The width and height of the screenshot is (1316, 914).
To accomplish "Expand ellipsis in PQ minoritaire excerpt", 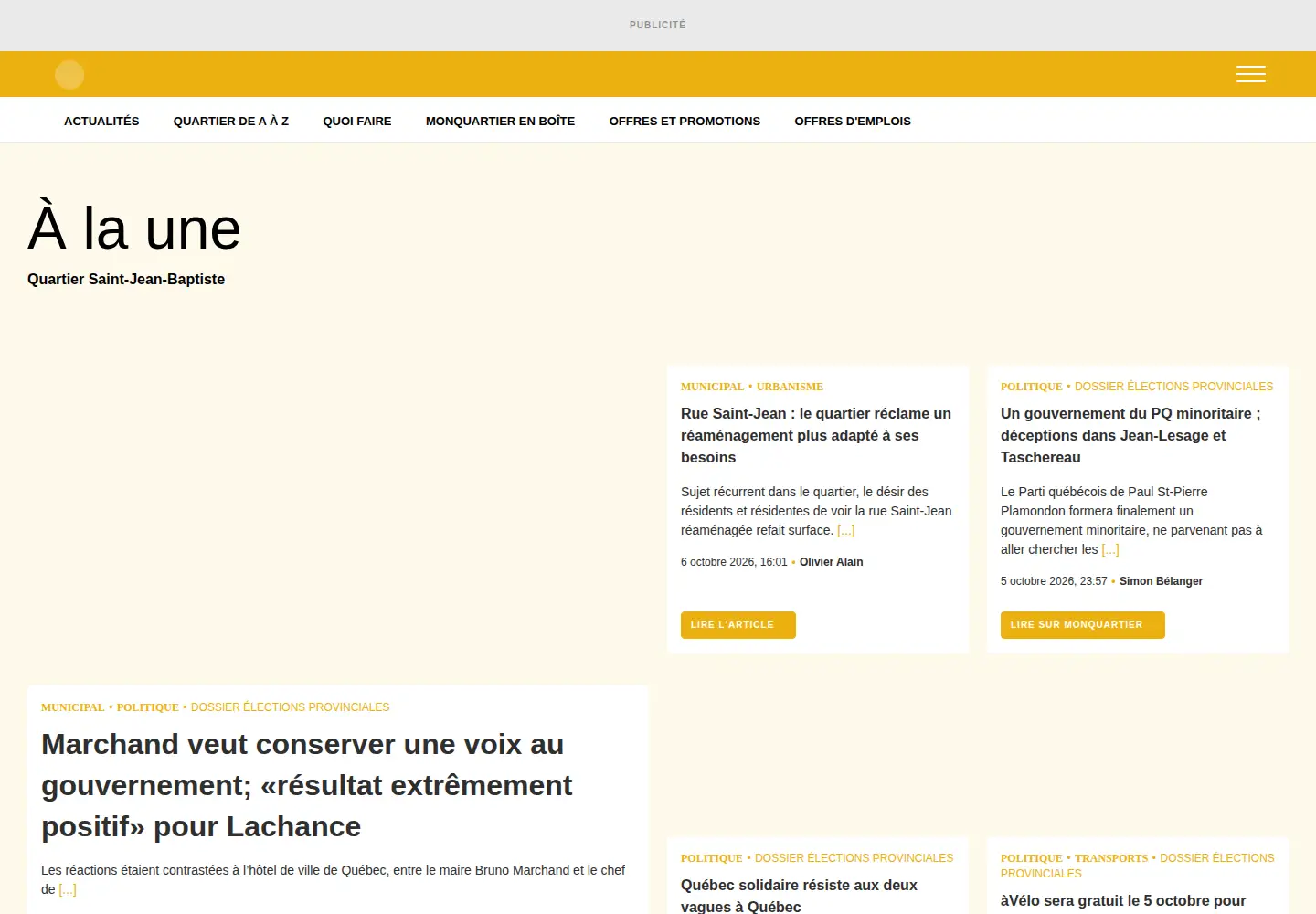I will [1109, 549].
